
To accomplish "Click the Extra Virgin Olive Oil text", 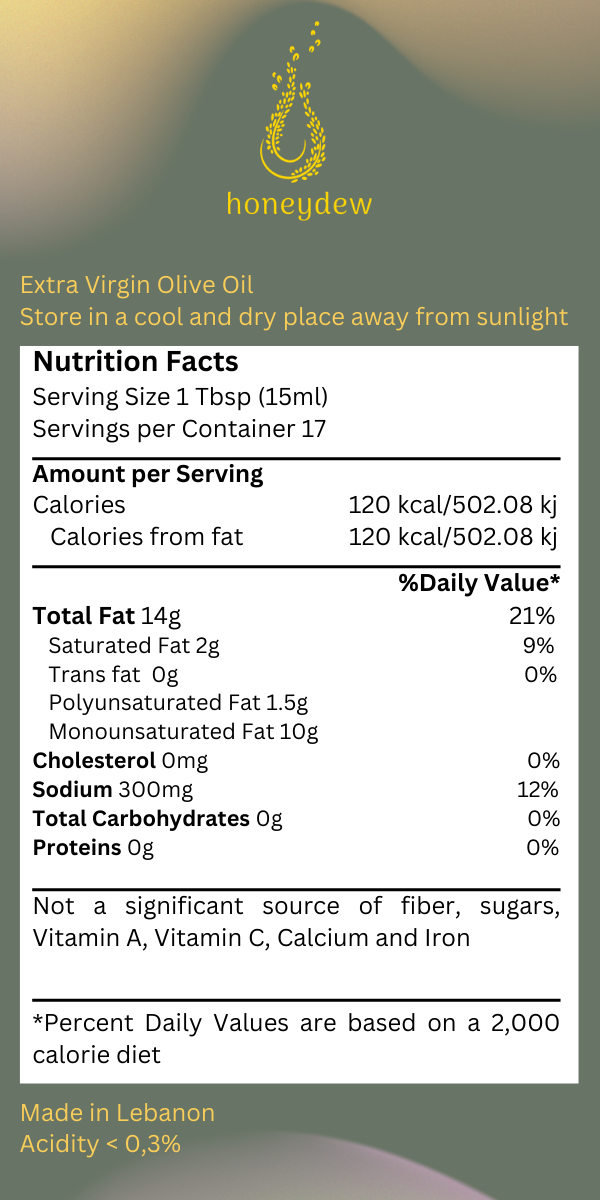I will [137, 285].
